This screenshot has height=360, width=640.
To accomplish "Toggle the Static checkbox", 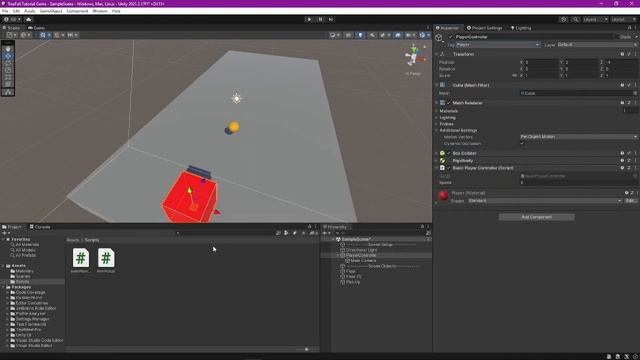I will (x=617, y=37).
